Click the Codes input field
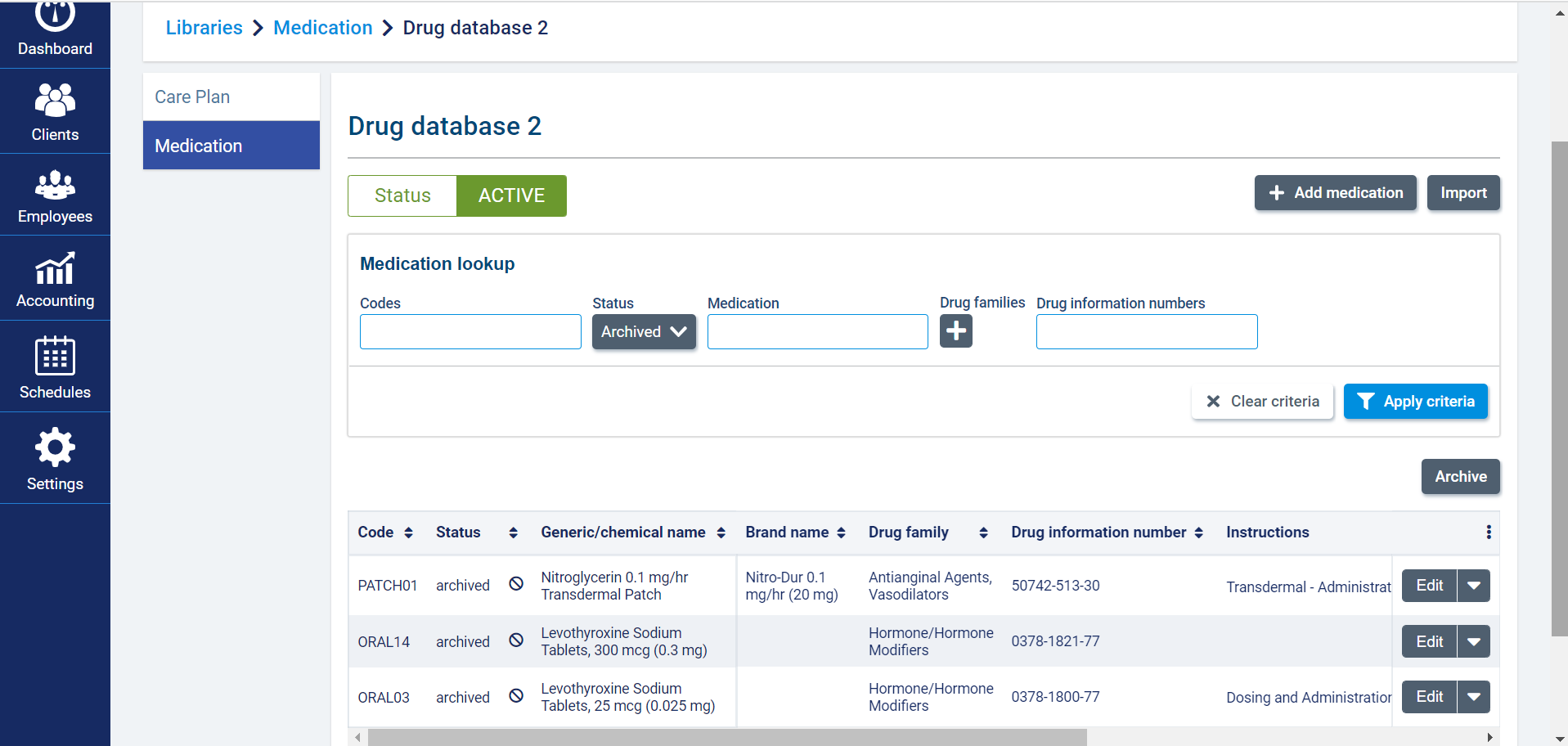Image resolution: width=1568 pixels, height=746 pixels. point(470,332)
